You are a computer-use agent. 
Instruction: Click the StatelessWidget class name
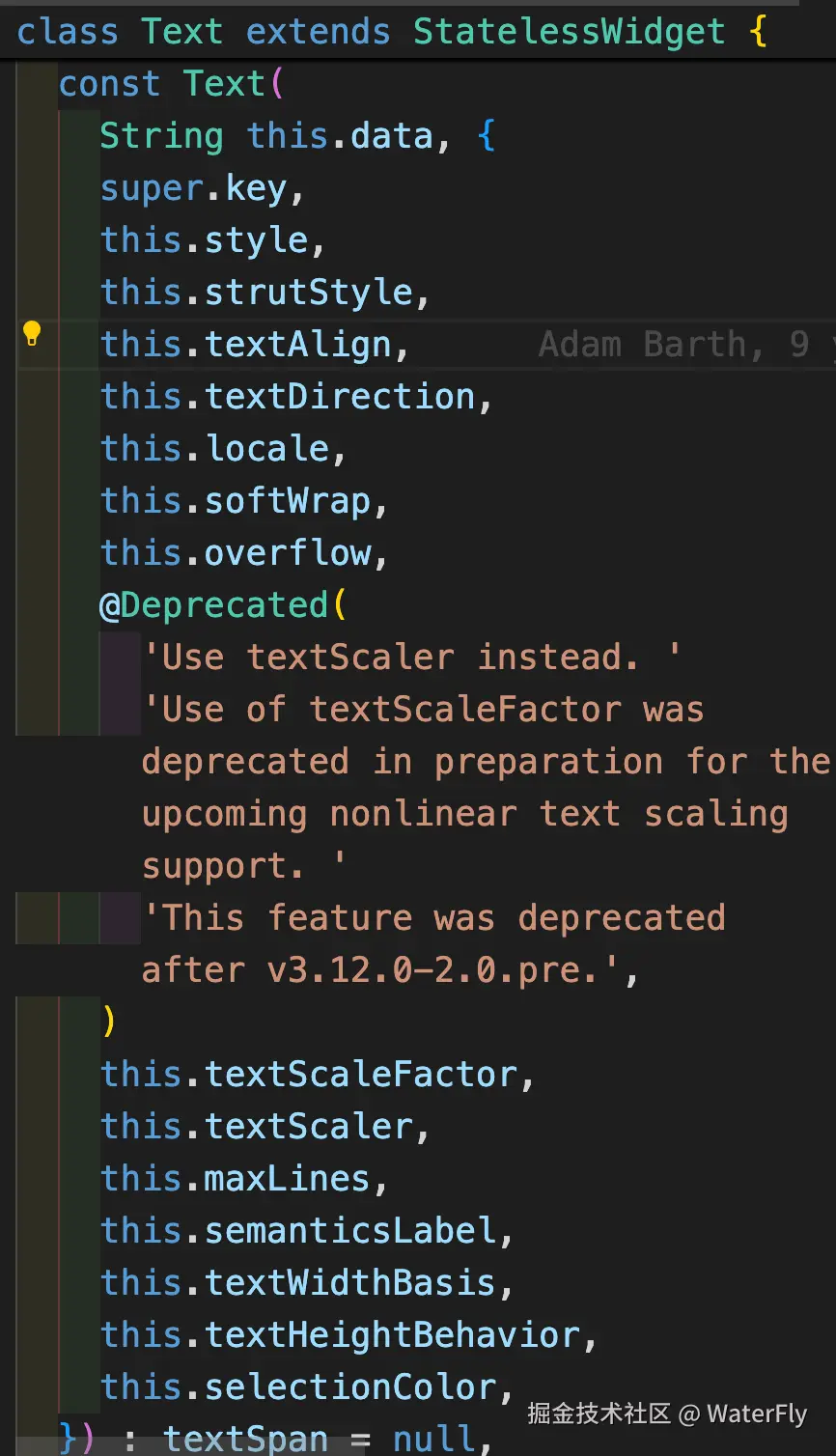(x=569, y=32)
